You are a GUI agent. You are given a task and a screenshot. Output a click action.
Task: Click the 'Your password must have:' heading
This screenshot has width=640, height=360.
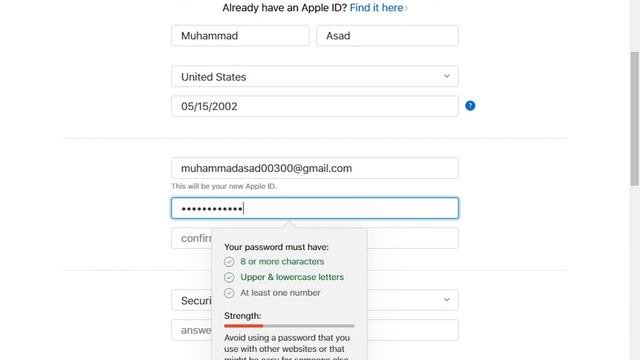276,247
